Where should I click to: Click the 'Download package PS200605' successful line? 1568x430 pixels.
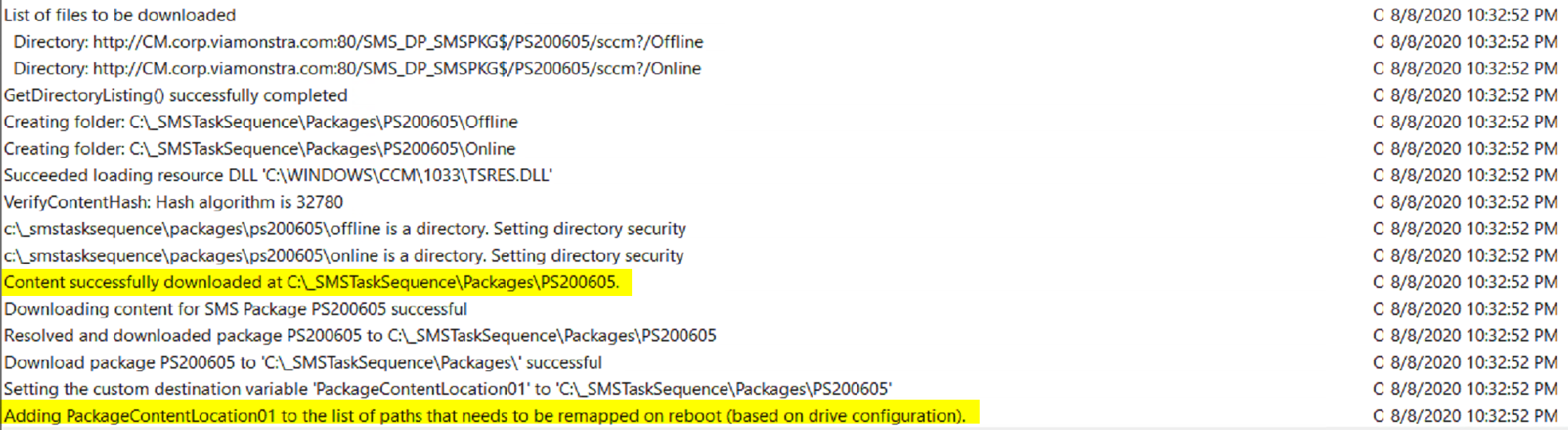(x=302, y=363)
